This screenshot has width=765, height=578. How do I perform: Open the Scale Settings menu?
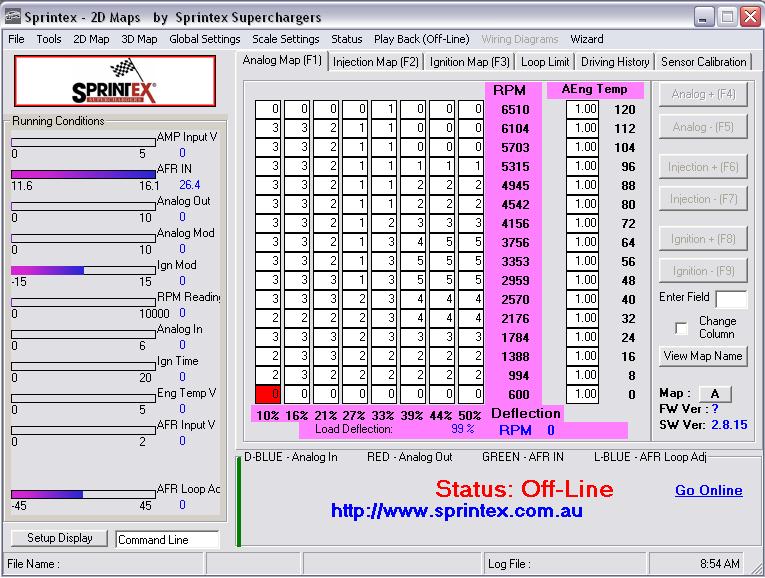tap(285, 39)
